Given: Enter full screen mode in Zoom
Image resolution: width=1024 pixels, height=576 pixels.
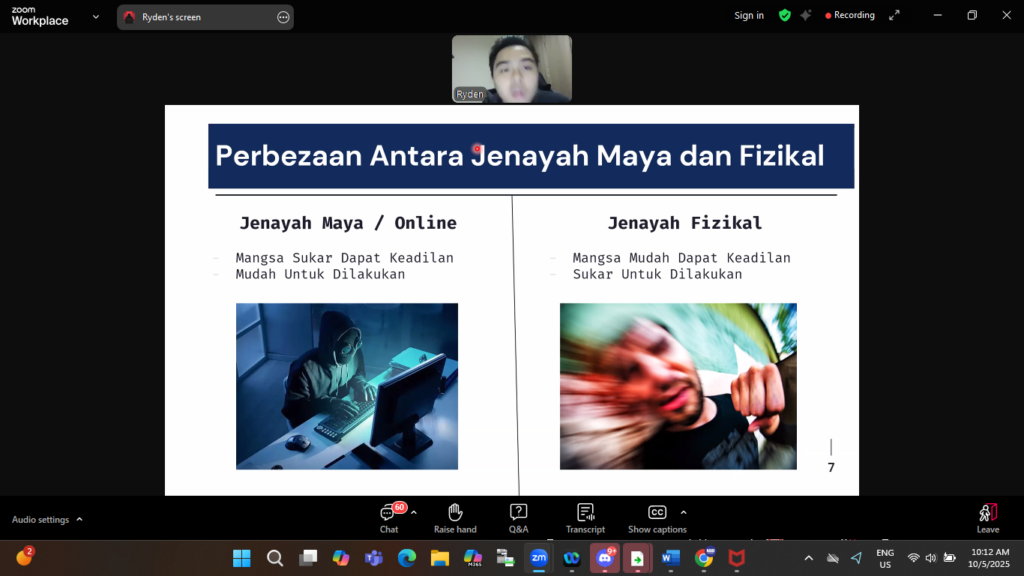Looking at the screenshot, I should click(x=894, y=16).
